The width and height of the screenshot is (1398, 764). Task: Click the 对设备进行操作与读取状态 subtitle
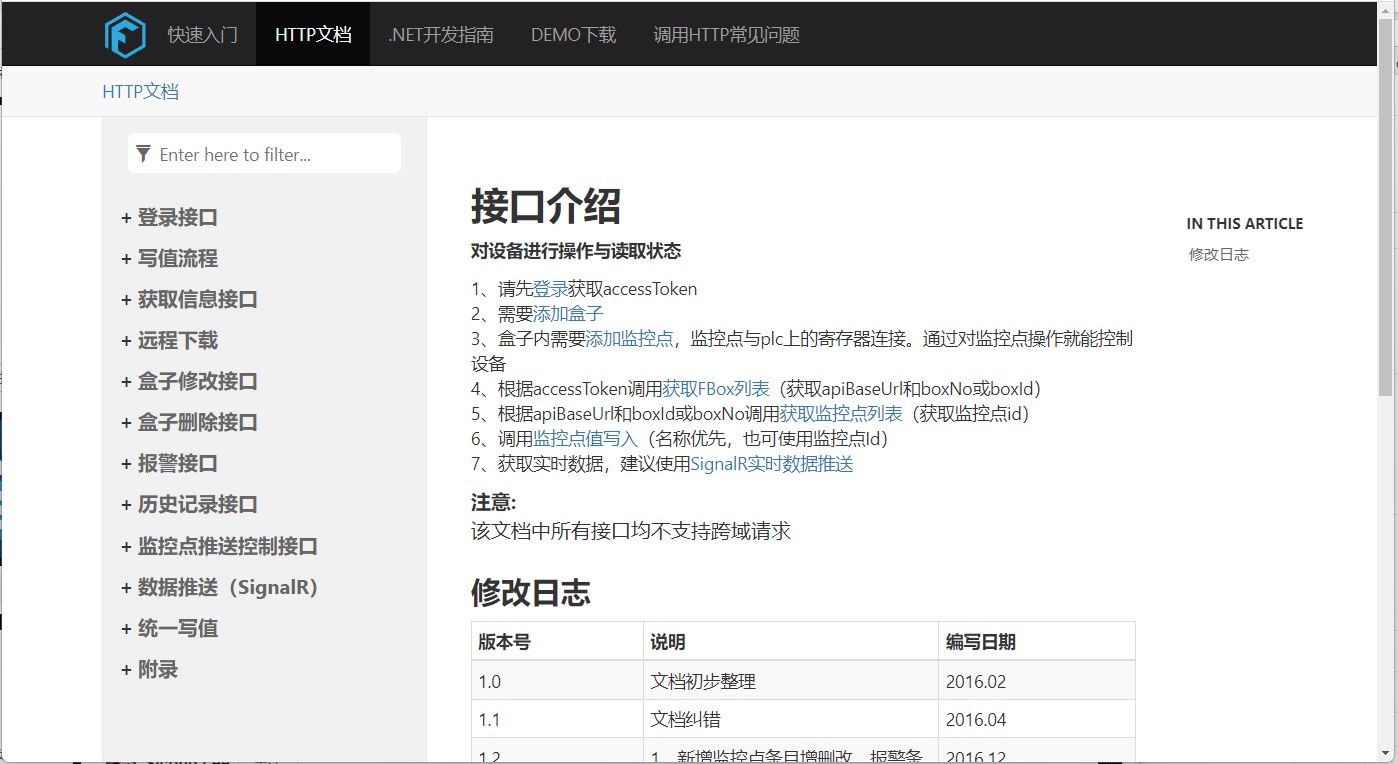pos(576,251)
